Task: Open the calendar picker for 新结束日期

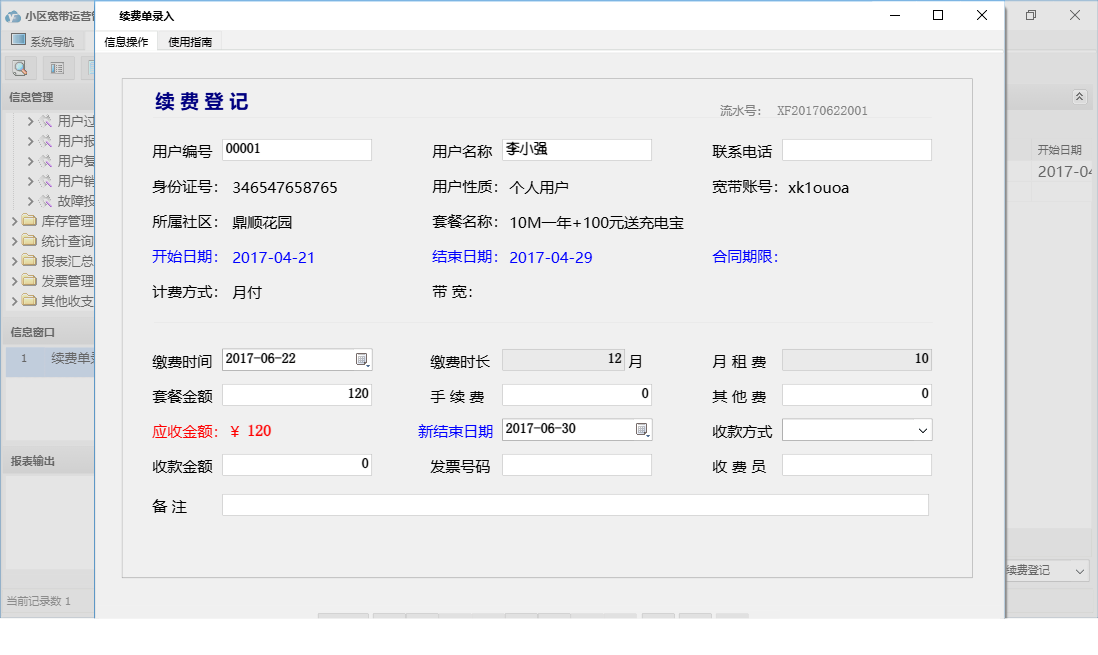Action: click(641, 429)
